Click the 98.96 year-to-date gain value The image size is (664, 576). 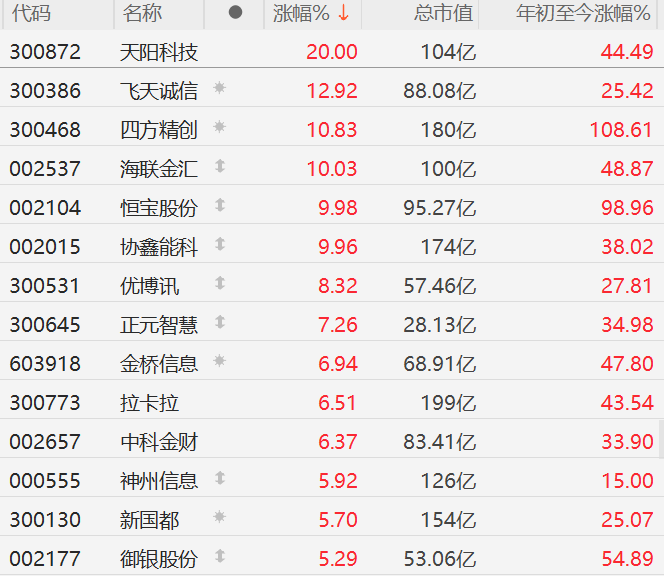click(627, 208)
